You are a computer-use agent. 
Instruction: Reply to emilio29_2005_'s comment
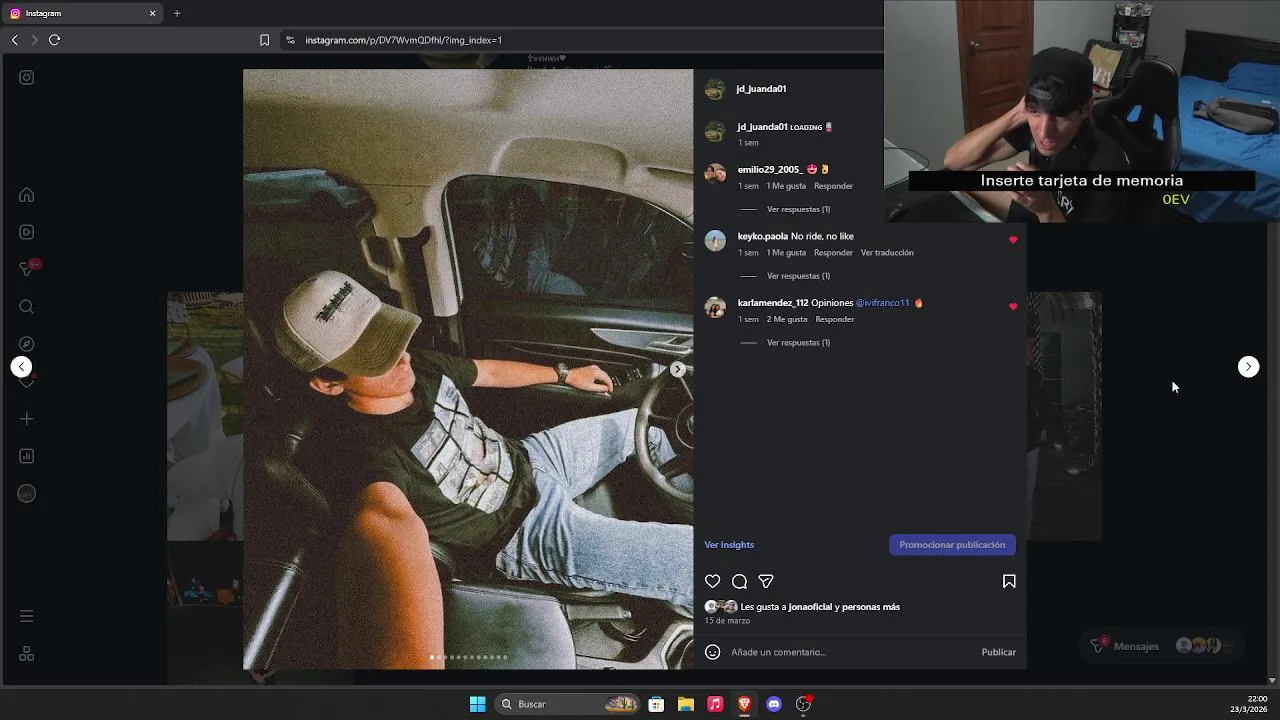click(x=833, y=186)
